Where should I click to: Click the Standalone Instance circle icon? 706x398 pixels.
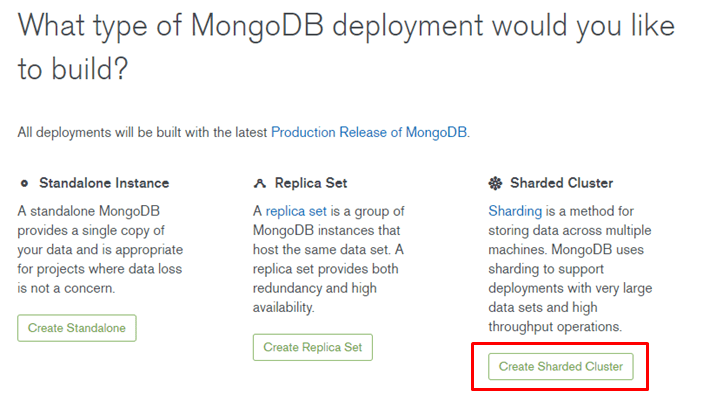click(24, 183)
